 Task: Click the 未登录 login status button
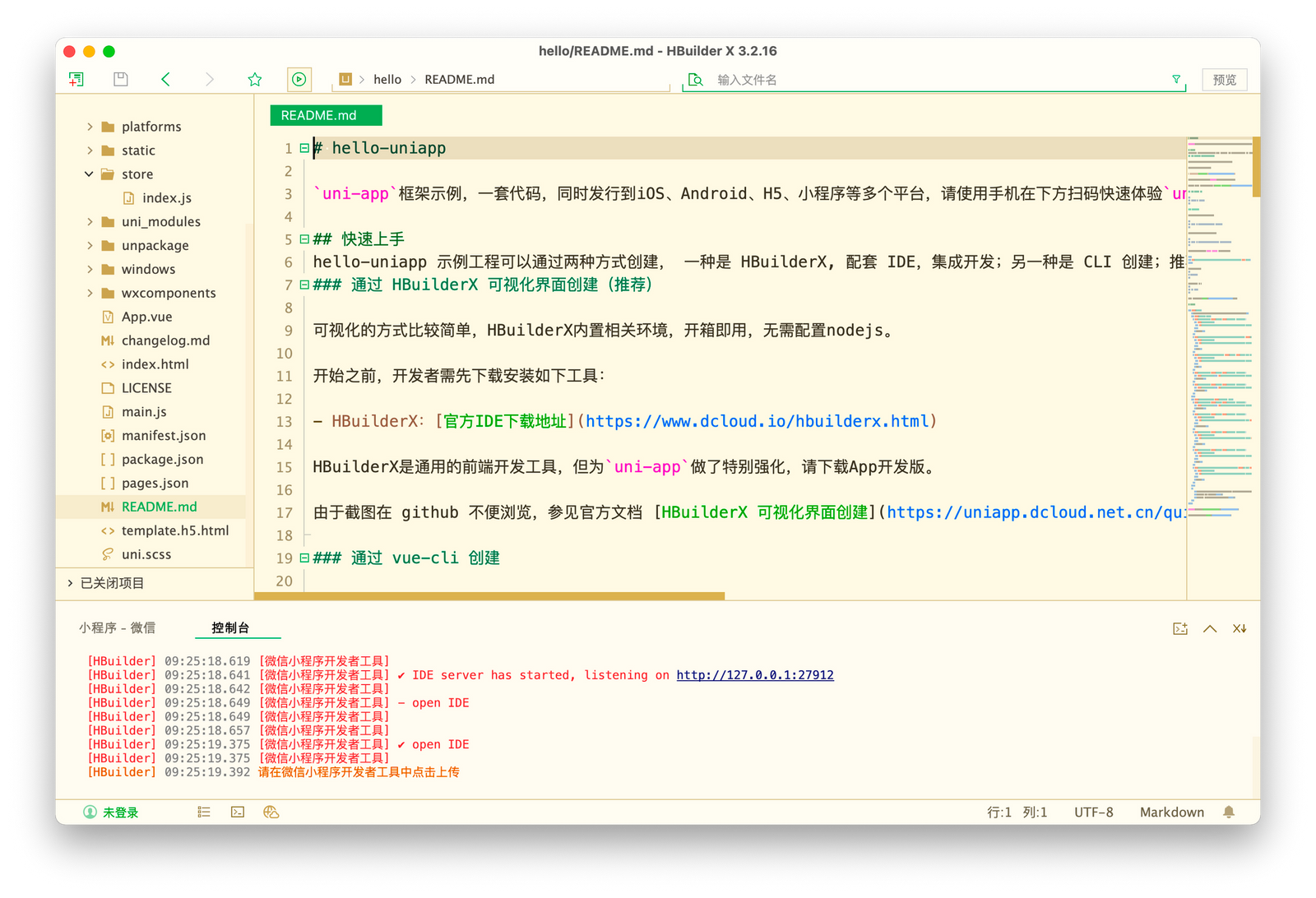pos(111,812)
